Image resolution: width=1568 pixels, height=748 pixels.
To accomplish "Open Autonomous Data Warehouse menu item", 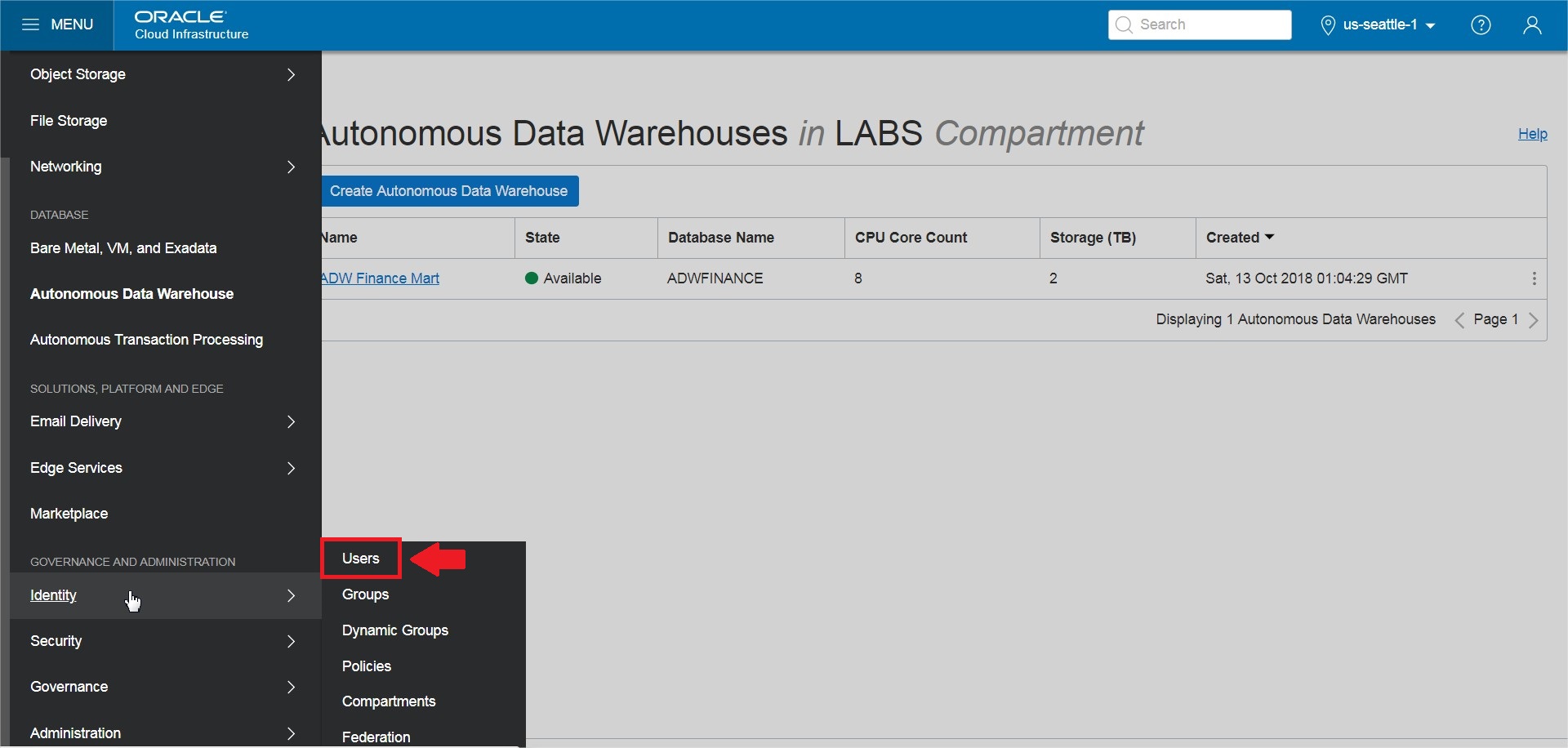I will (x=131, y=294).
